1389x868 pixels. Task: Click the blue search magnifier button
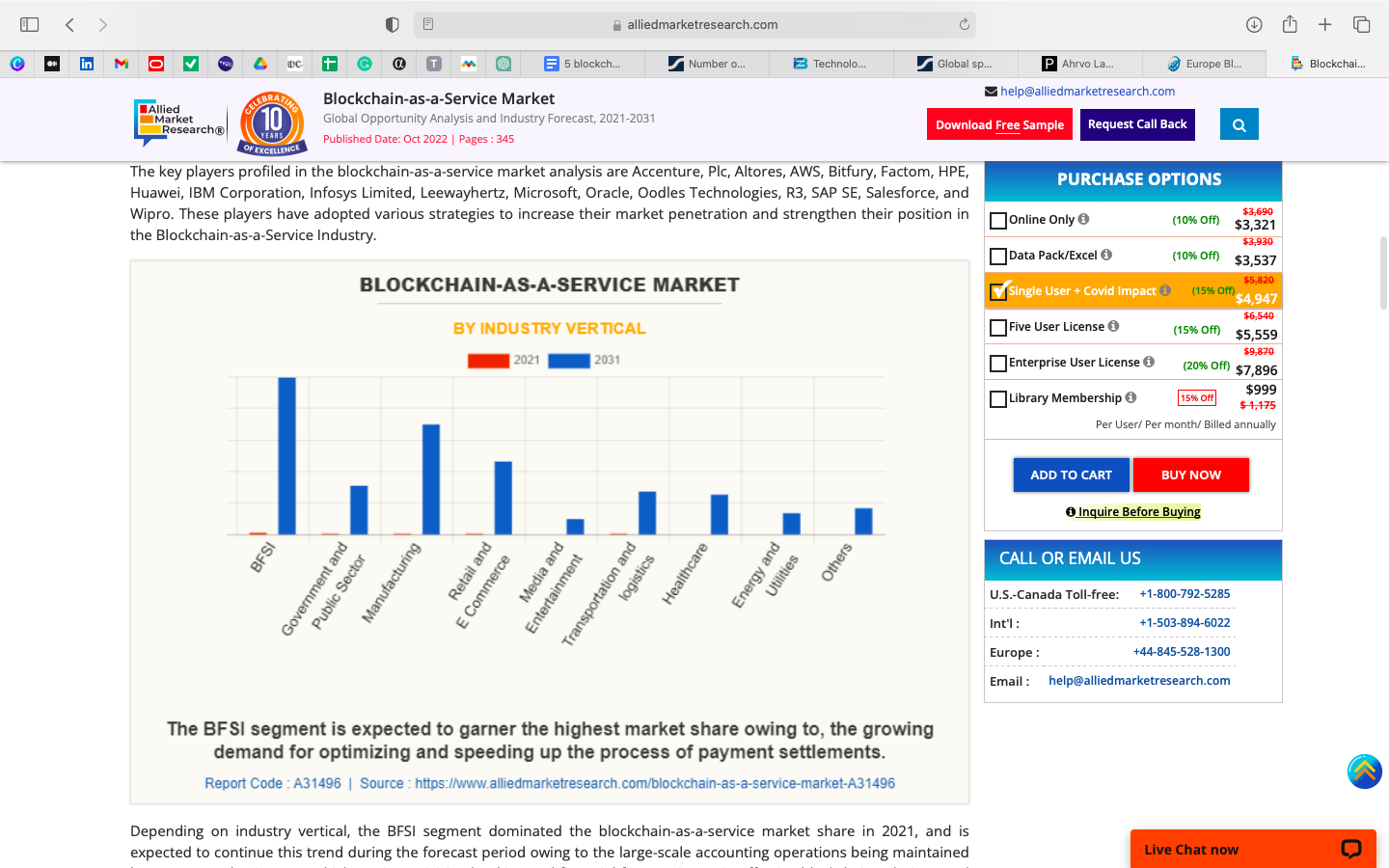[1239, 124]
